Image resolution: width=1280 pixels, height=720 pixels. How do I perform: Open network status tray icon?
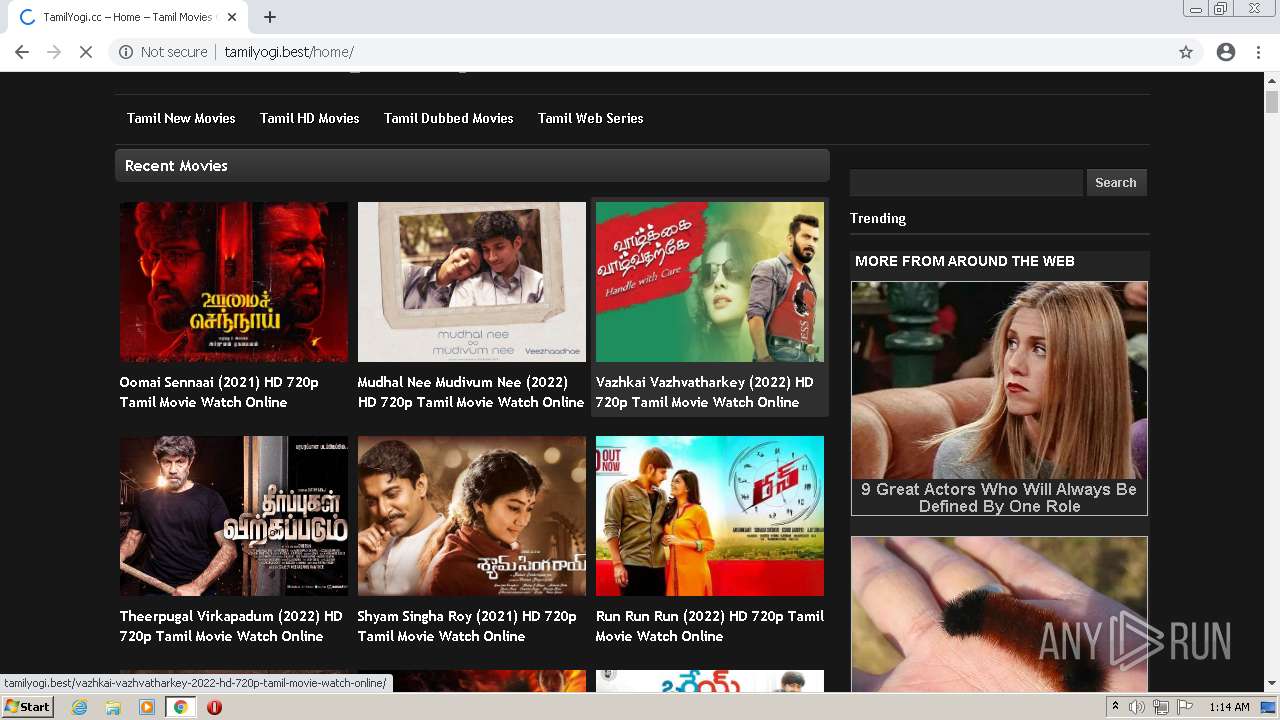(x=1161, y=707)
